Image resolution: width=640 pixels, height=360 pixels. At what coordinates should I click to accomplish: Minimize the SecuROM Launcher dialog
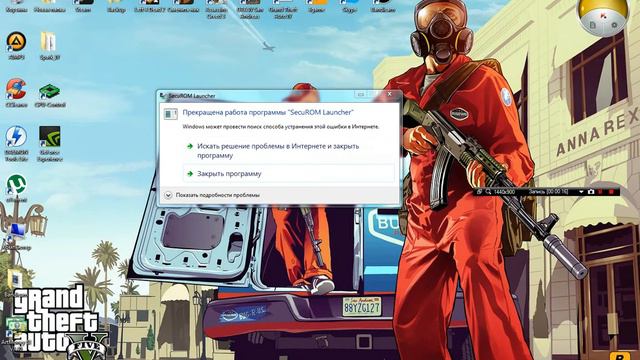(x=361, y=94)
